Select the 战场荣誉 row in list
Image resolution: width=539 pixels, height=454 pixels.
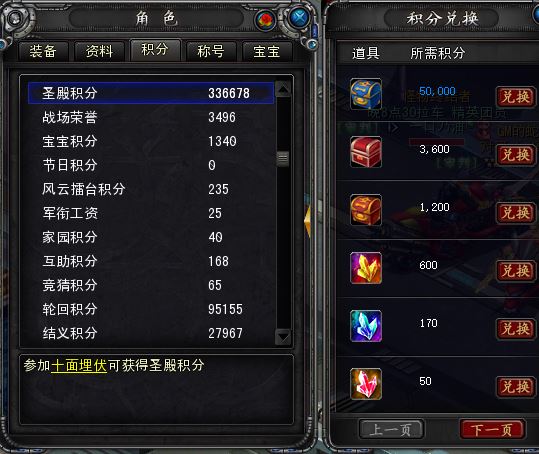coord(151,117)
